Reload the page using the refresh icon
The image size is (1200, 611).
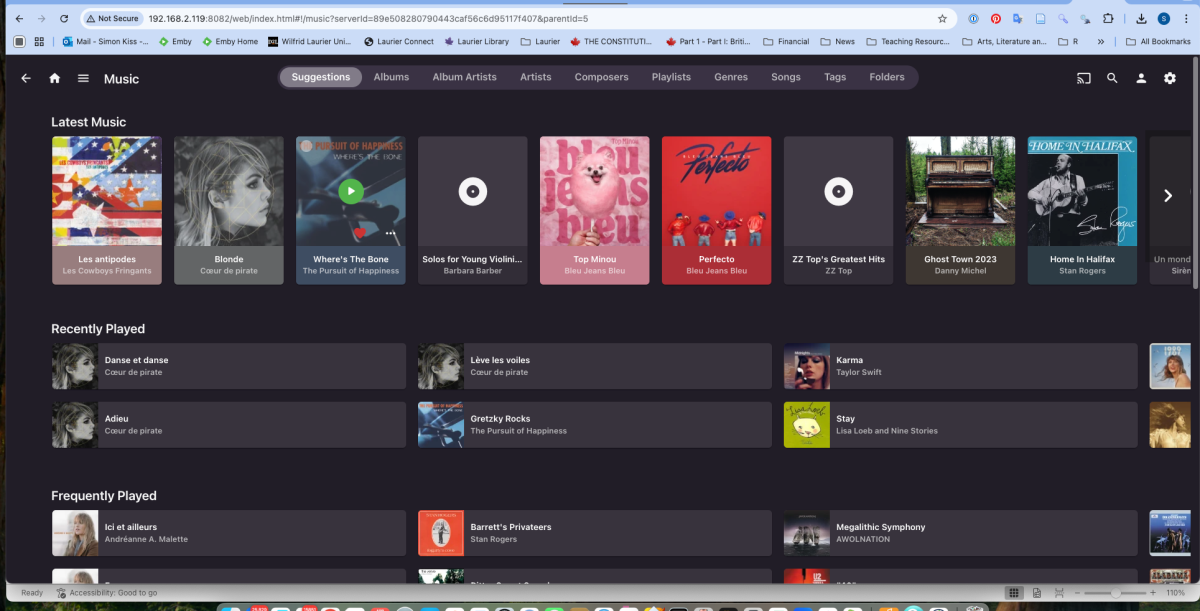[64, 19]
